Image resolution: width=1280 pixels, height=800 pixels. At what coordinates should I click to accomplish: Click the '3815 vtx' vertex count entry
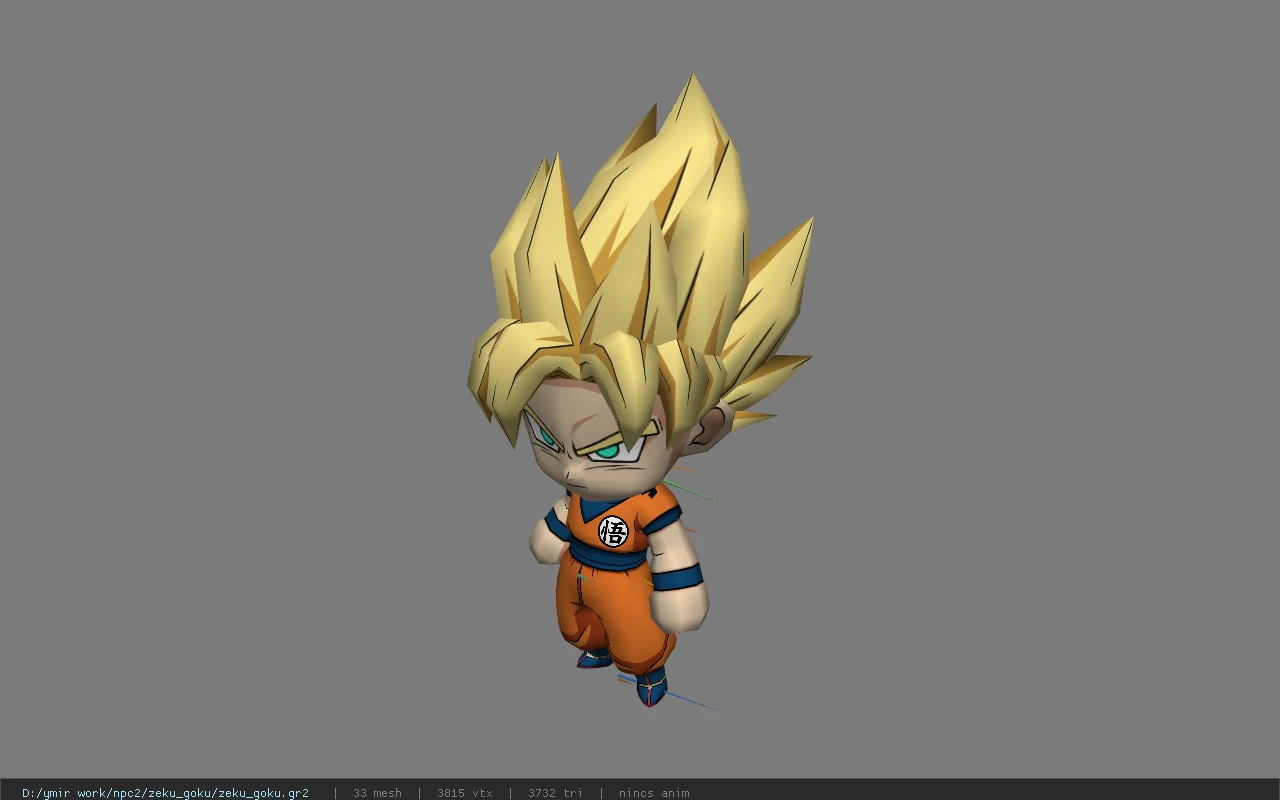click(x=465, y=793)
